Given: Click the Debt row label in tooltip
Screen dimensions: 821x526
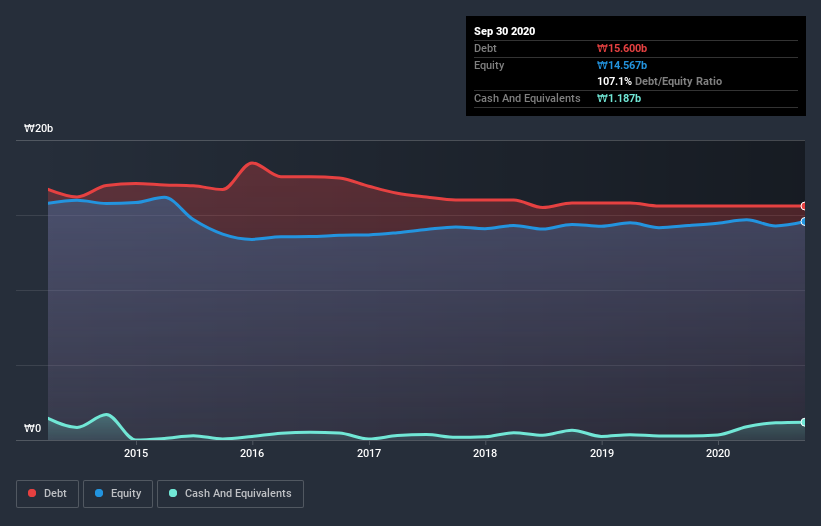Looking at the screenshot, I should point(485,48).
